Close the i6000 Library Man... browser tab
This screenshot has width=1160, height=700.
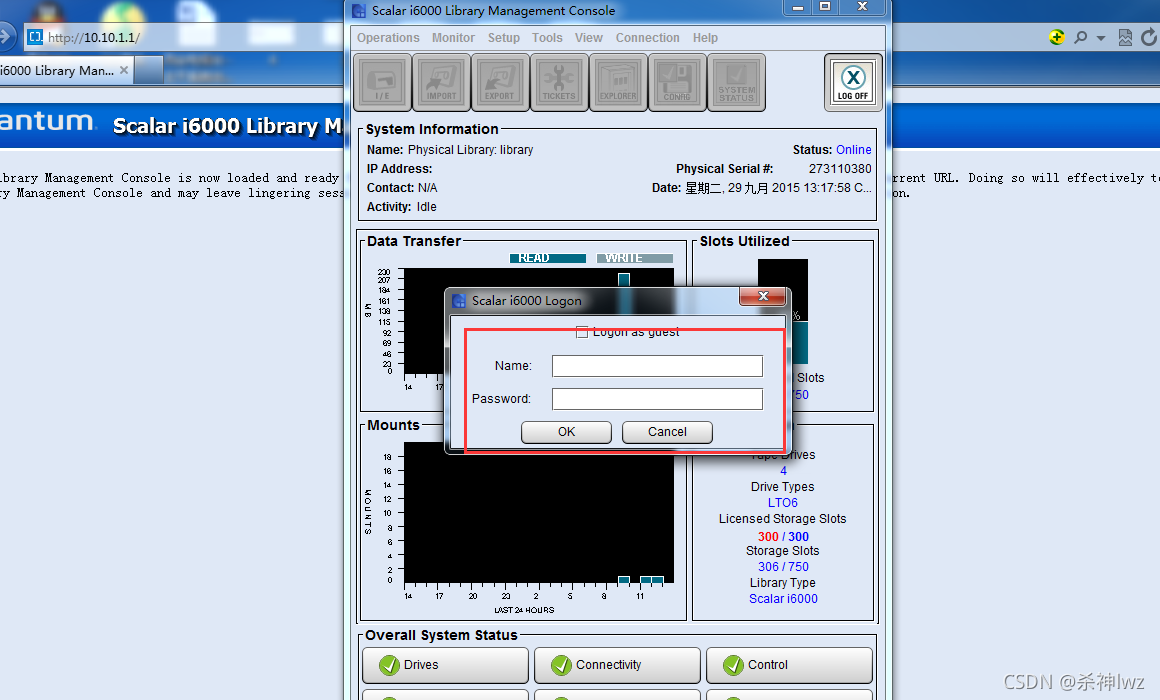[x=124, y=70]
